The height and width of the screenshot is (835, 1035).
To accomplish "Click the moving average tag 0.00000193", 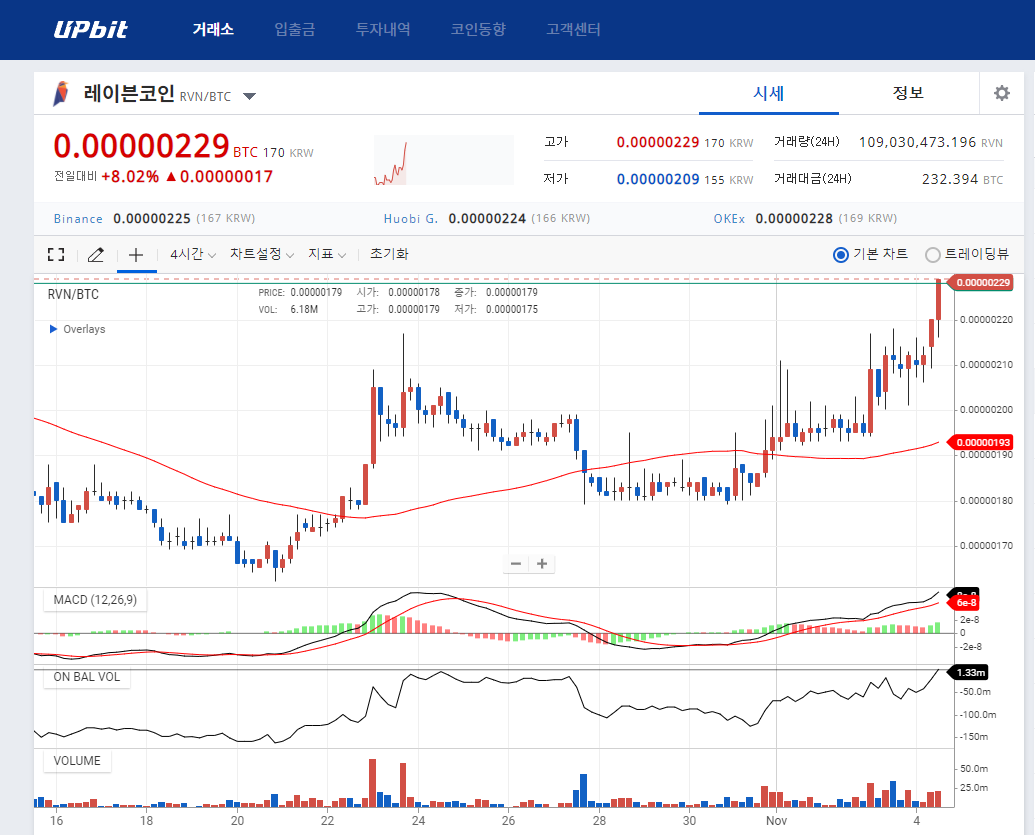I will [x=980, y=442].
